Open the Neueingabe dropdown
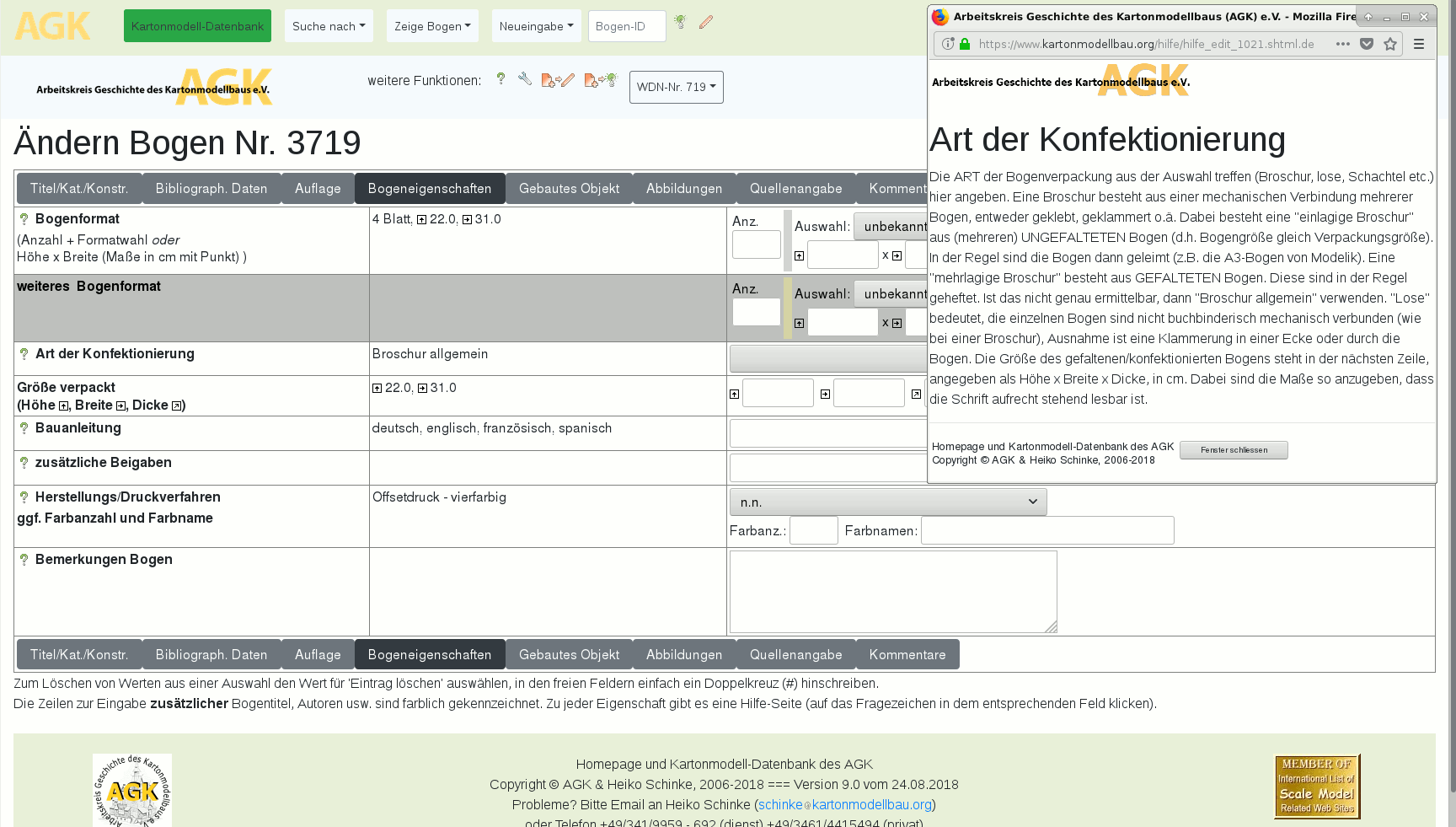 click(536, 26)
